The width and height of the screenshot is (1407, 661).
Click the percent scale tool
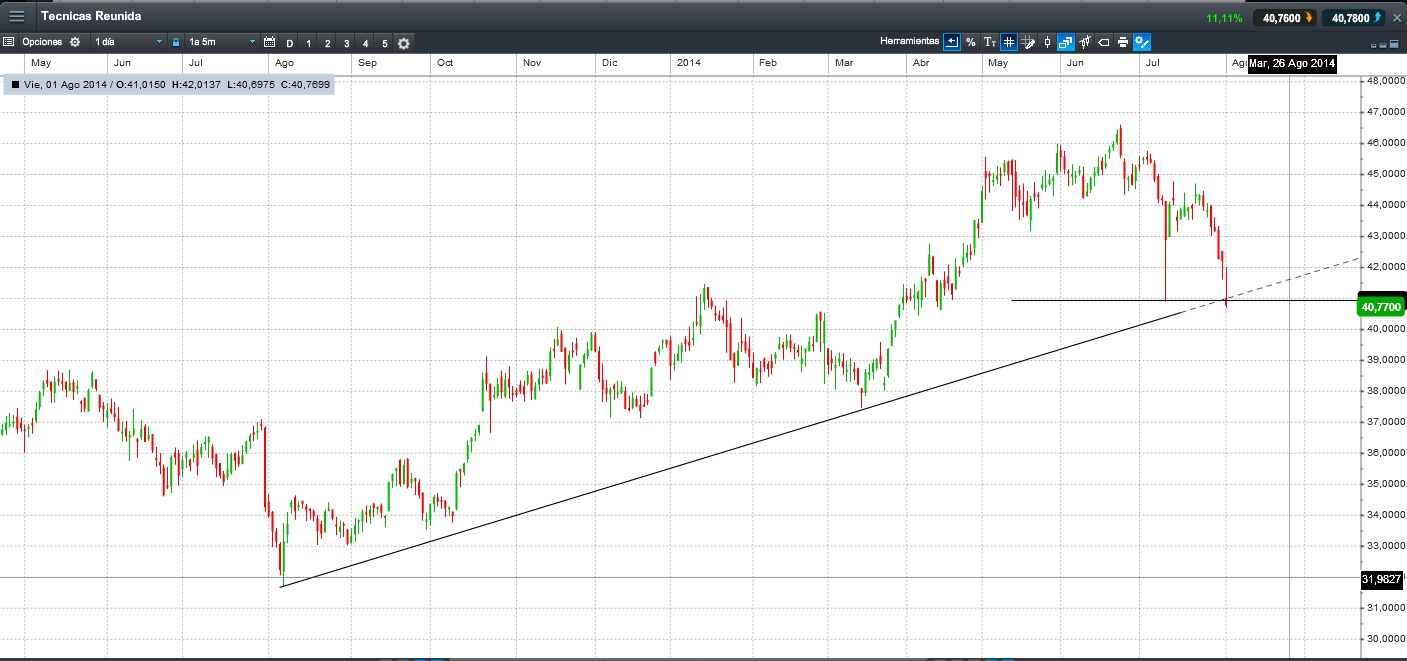click(x=970, y=42)
